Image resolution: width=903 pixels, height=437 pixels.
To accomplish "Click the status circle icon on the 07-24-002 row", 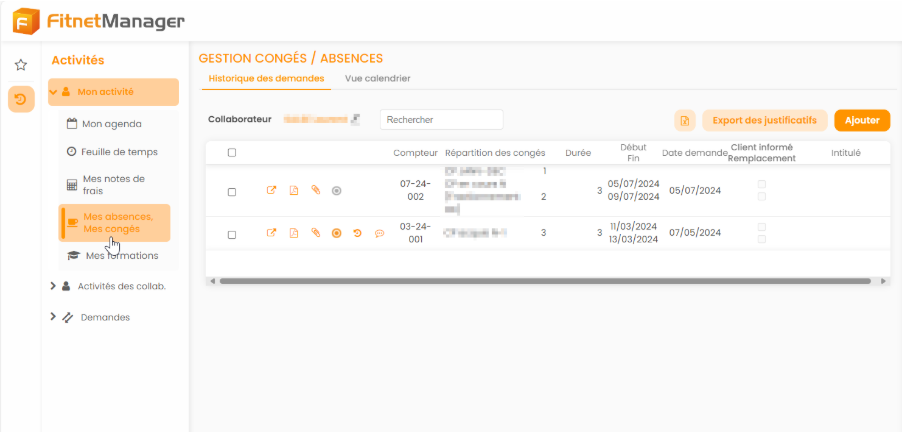I will (336, 191).
